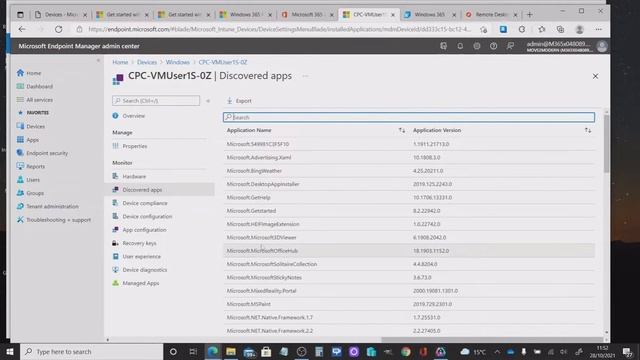Open more options next to blade title
640x360 pixels.
(x=305, y=76)
